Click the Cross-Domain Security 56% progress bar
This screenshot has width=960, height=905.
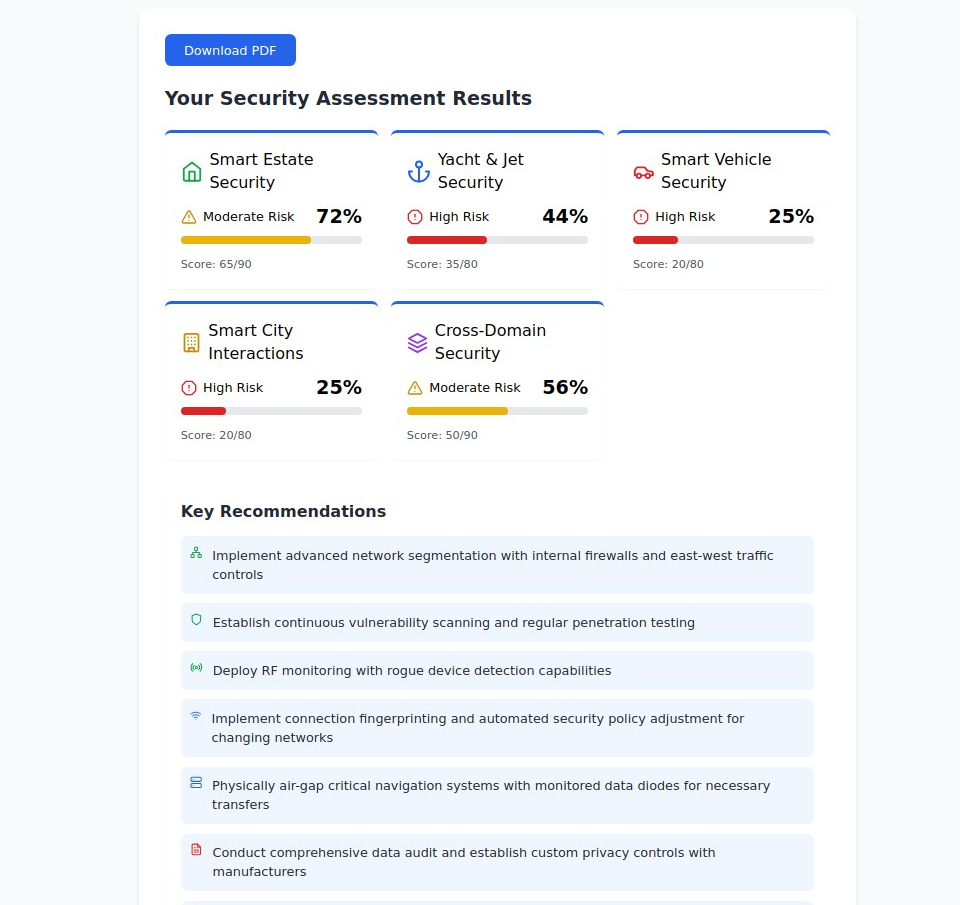[x=497, y=411]
